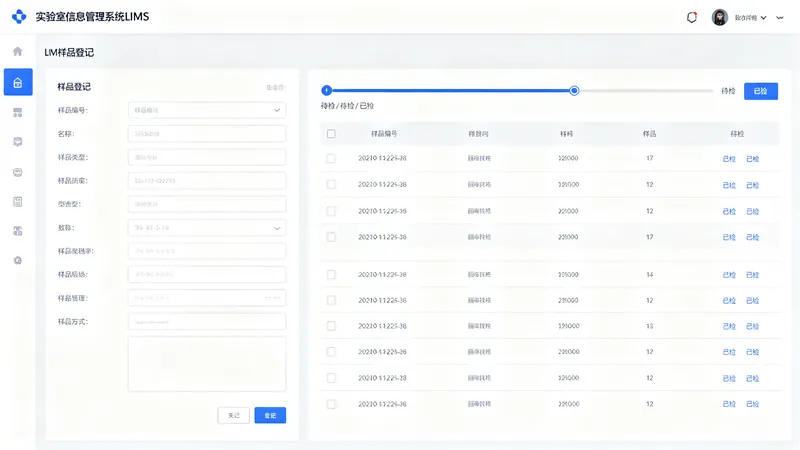The image size is (800, 450).
Task: Click the third column header in the table
Action: pos(566,134)
